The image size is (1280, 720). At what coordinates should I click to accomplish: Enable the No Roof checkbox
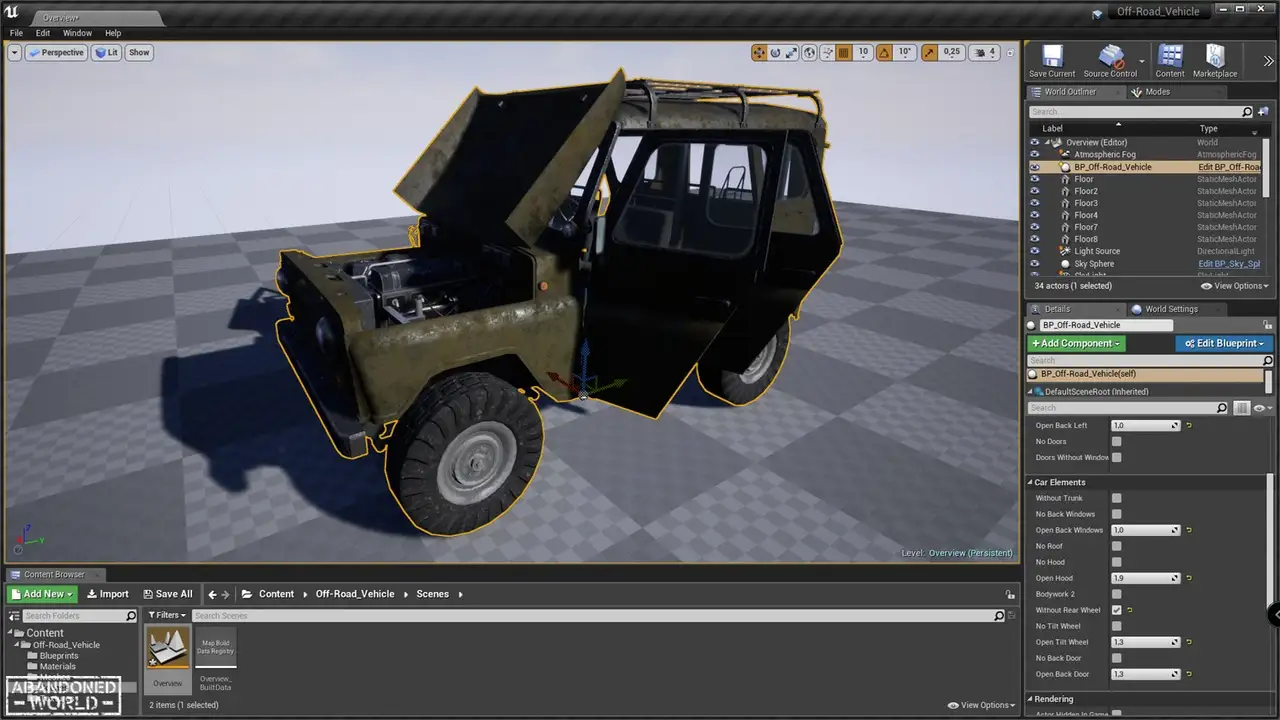(1116, 546)
